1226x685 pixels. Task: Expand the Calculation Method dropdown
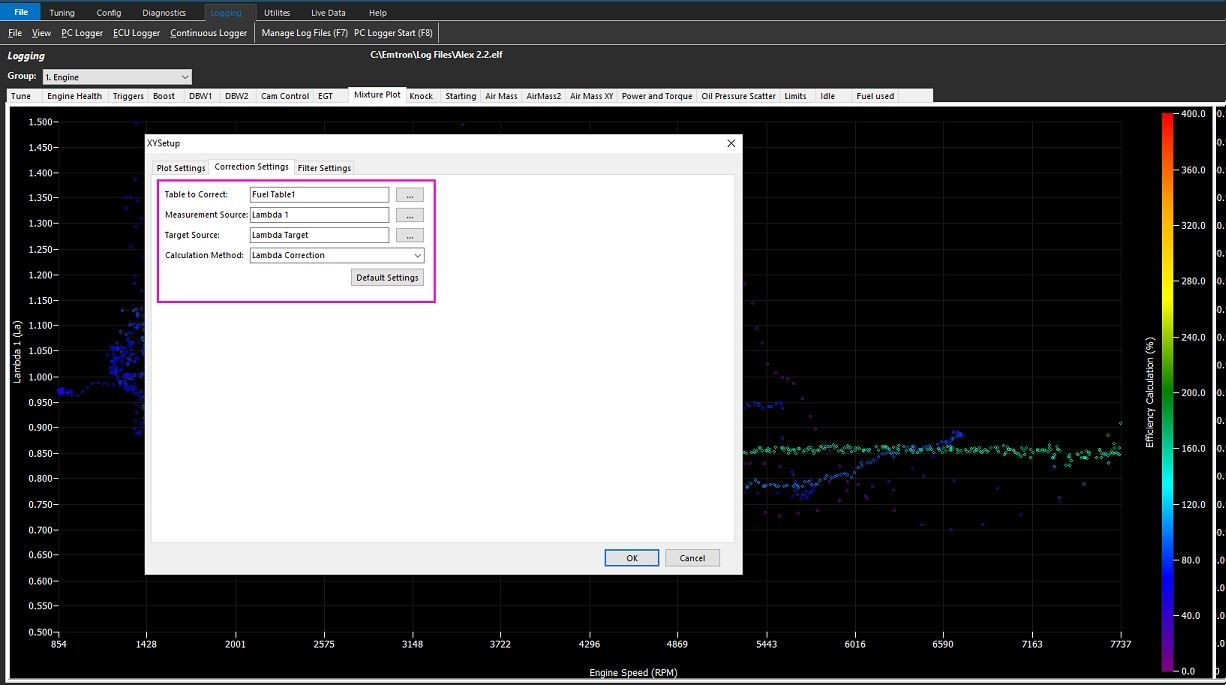[x=417, y=256]
